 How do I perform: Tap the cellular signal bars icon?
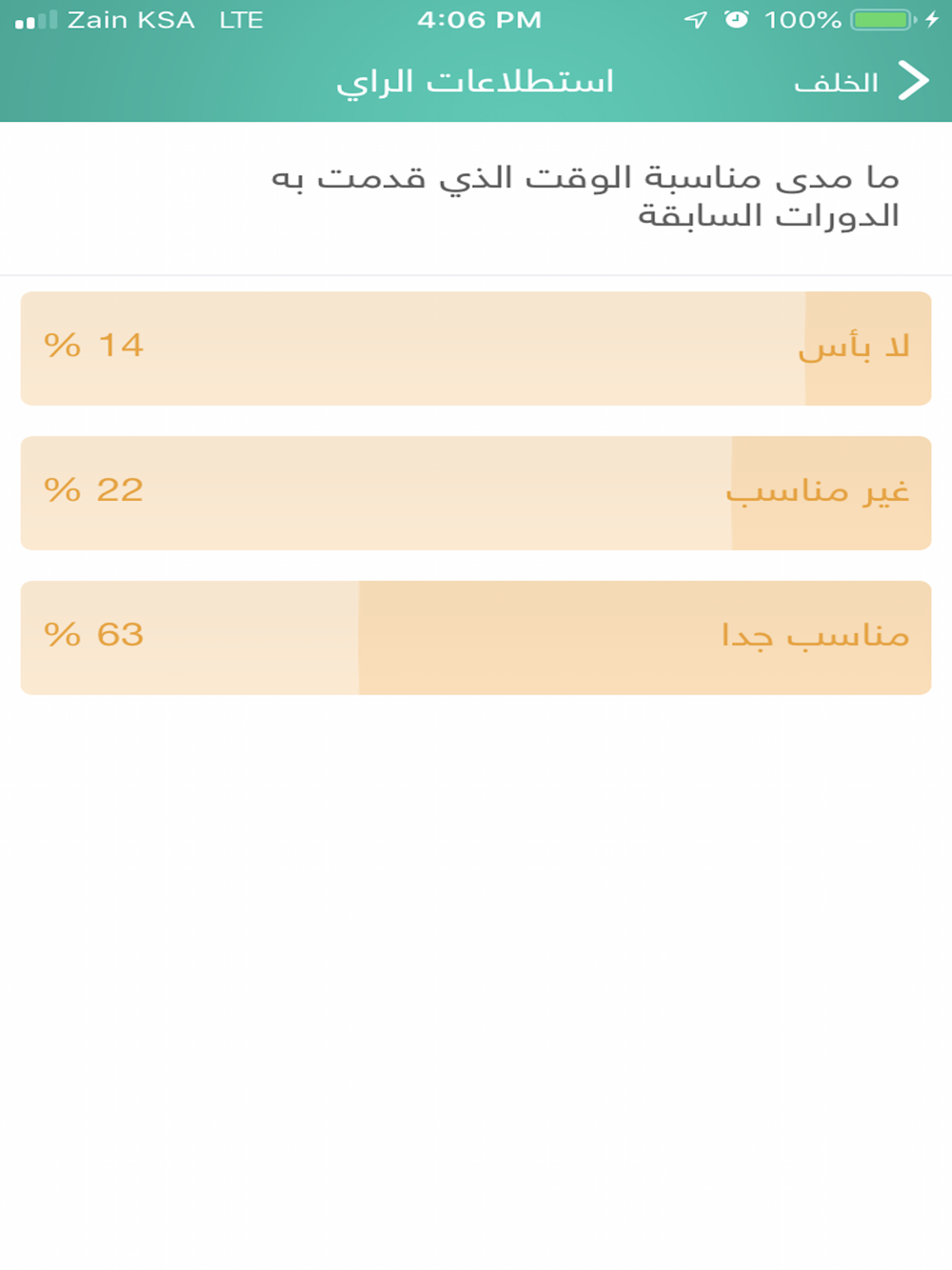(36, 20)
